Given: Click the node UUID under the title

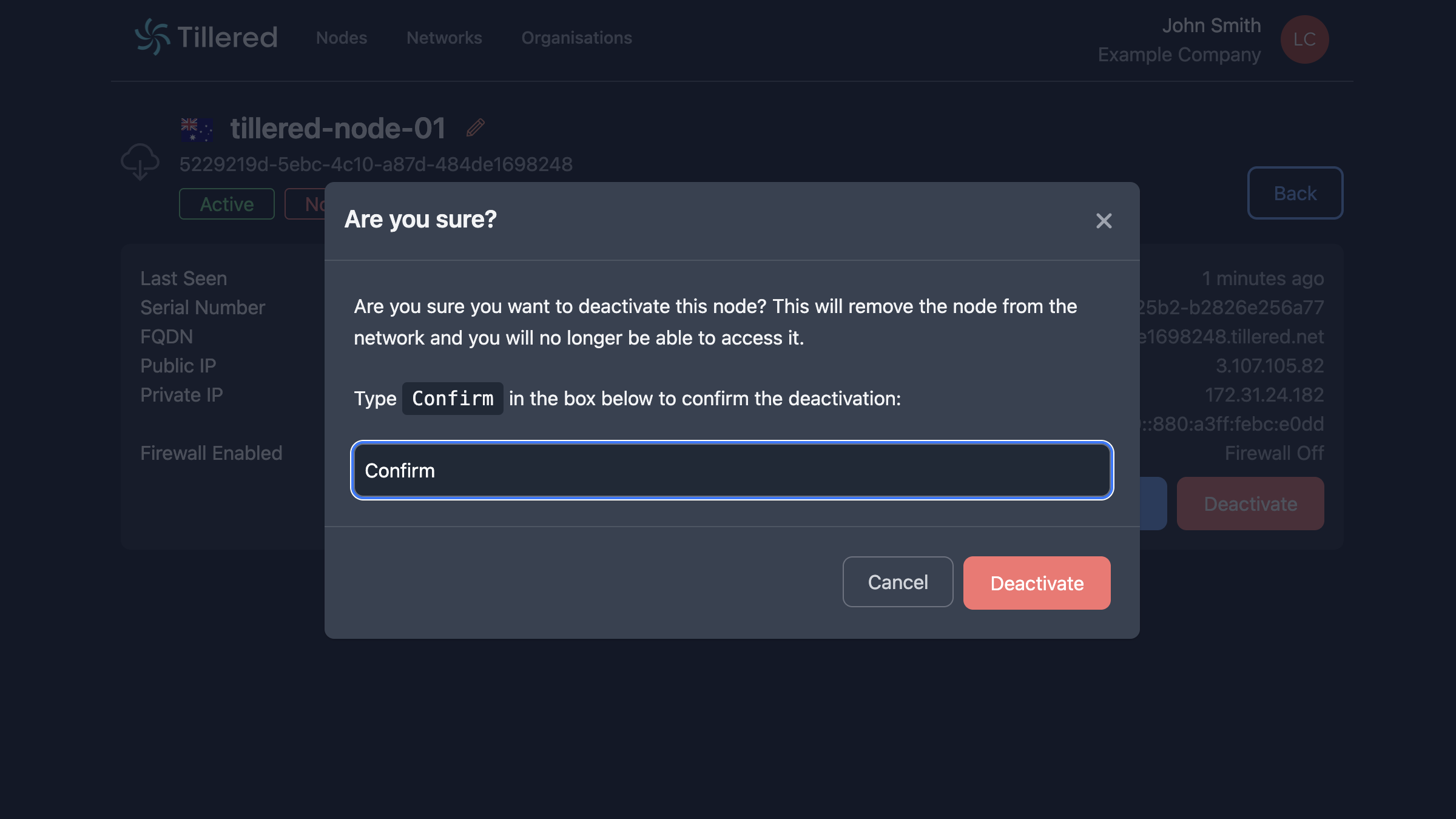Looking at the screenshot, I should [376, 163].
